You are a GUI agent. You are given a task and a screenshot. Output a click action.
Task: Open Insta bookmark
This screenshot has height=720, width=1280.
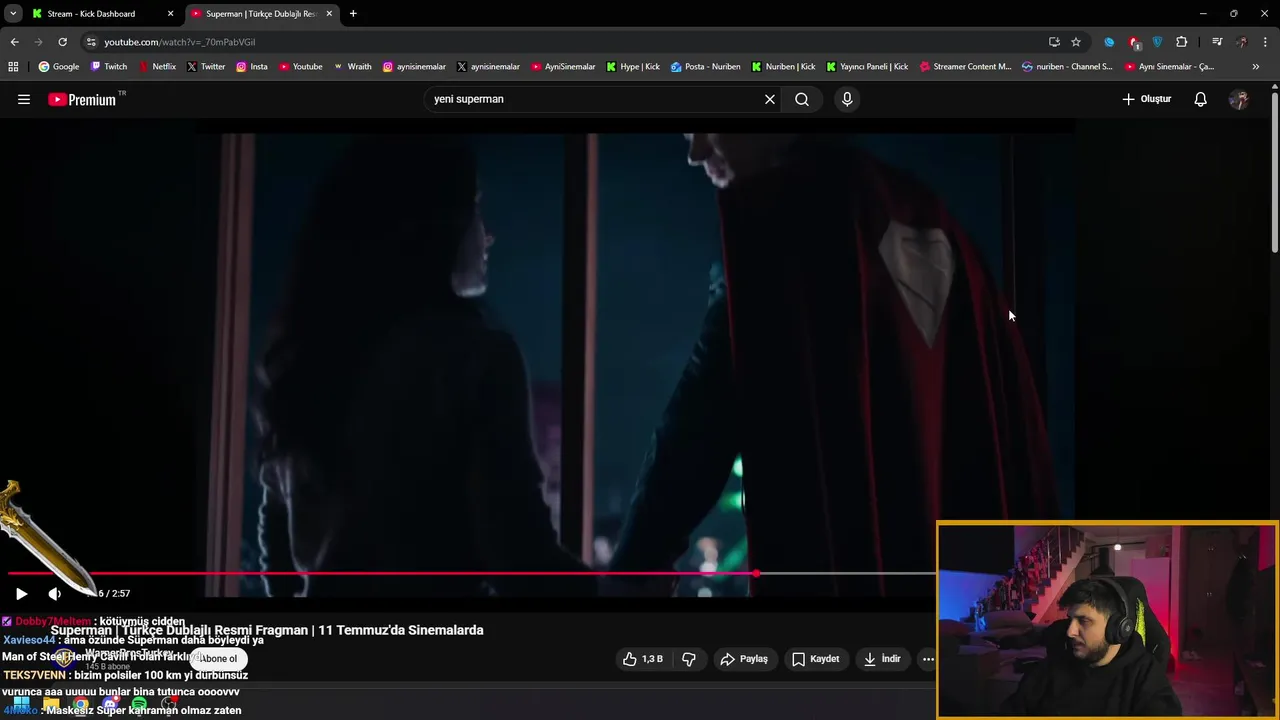[x=252, y=67]
